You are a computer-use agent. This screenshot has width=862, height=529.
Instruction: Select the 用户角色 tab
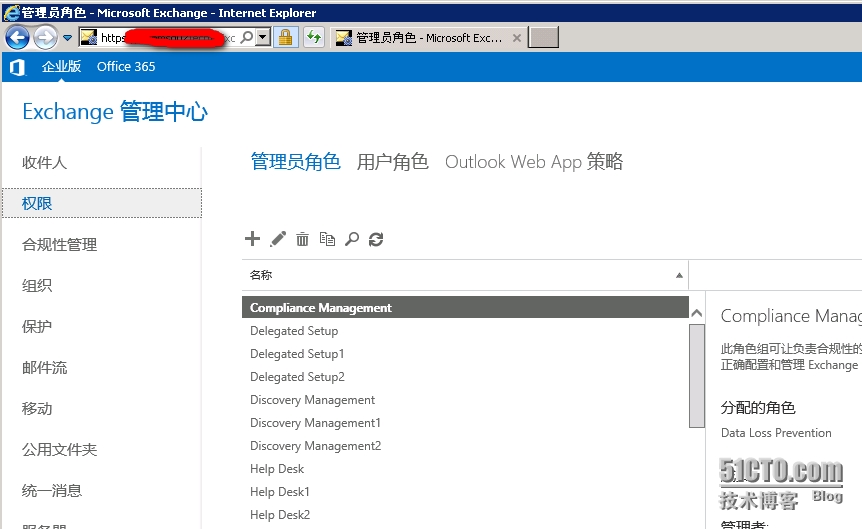coord(393,162)
